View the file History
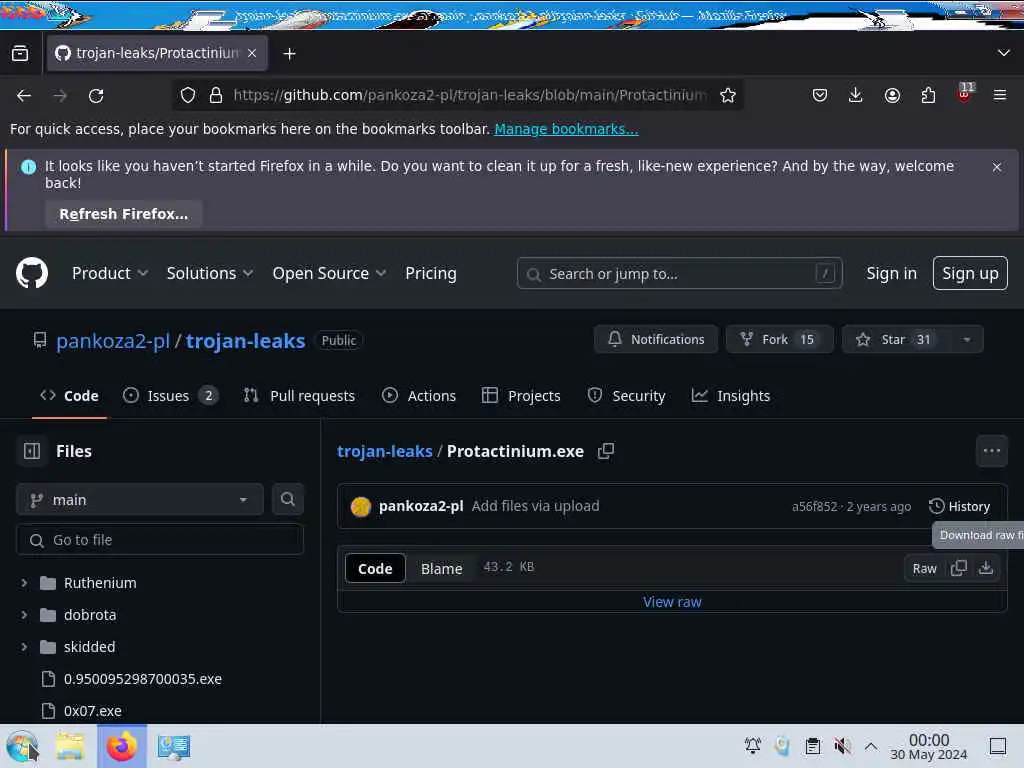The width and height of the screenshot is (1024, 768). coord(959,506)
